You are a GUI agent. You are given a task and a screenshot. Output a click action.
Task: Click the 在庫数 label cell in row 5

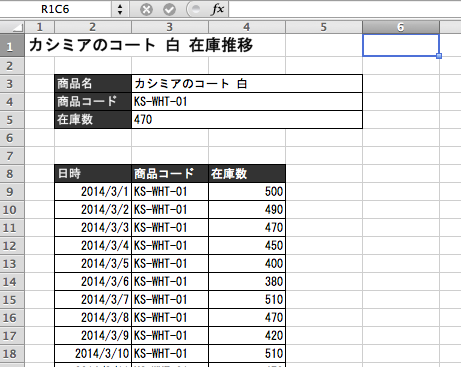pyautogui.click(x=93, y=120)
